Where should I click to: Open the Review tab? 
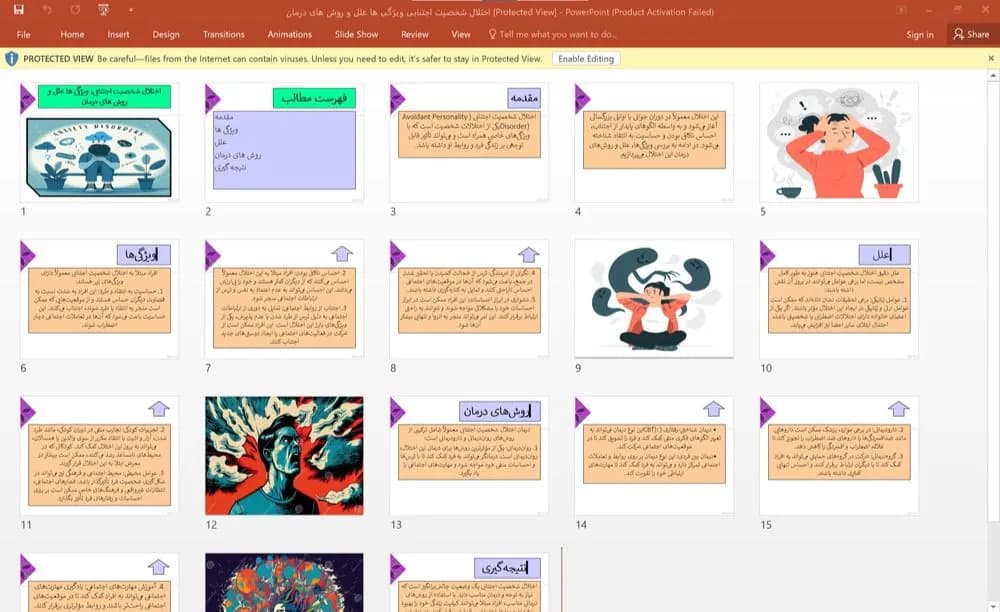tap(415, 34)
